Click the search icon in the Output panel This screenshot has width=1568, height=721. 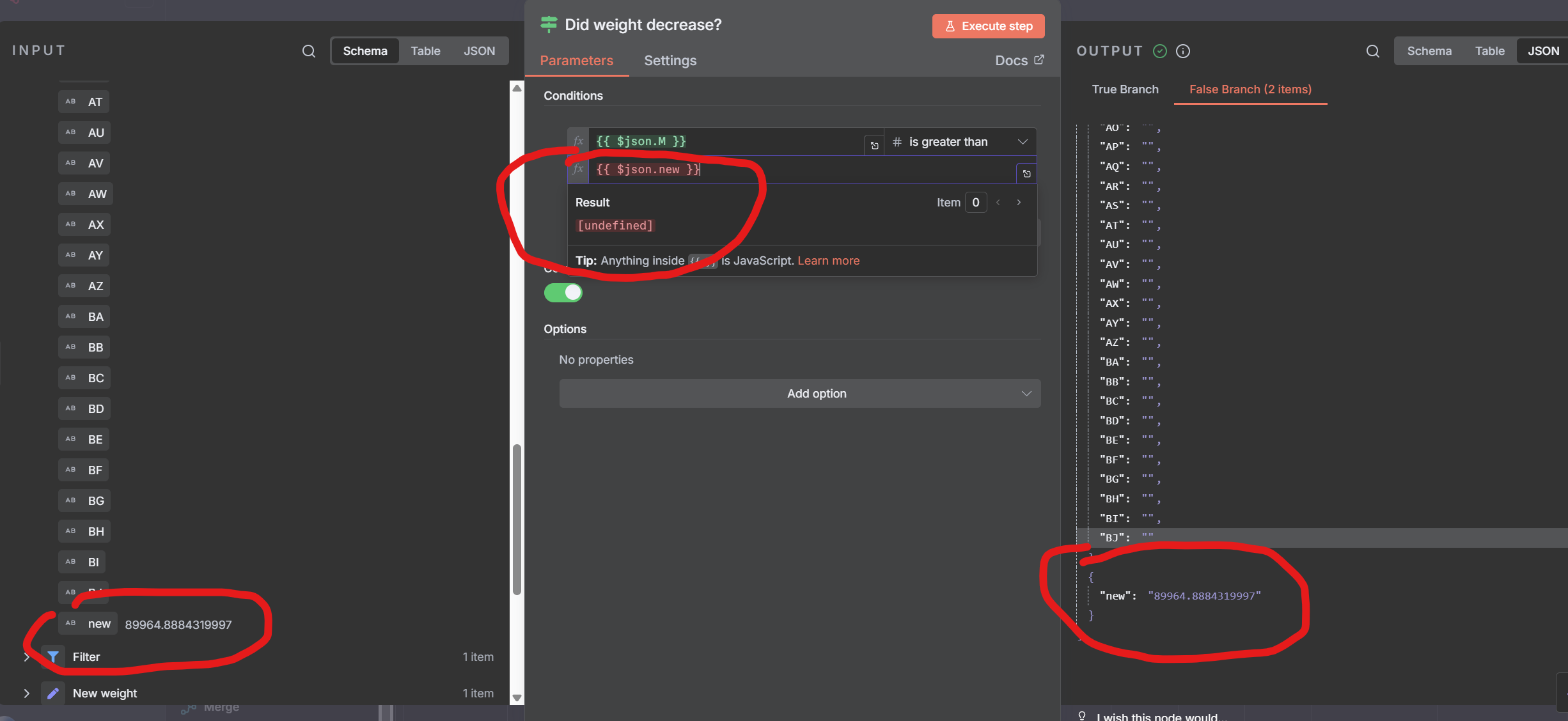pyautogui.click(x=1372, y=51)
